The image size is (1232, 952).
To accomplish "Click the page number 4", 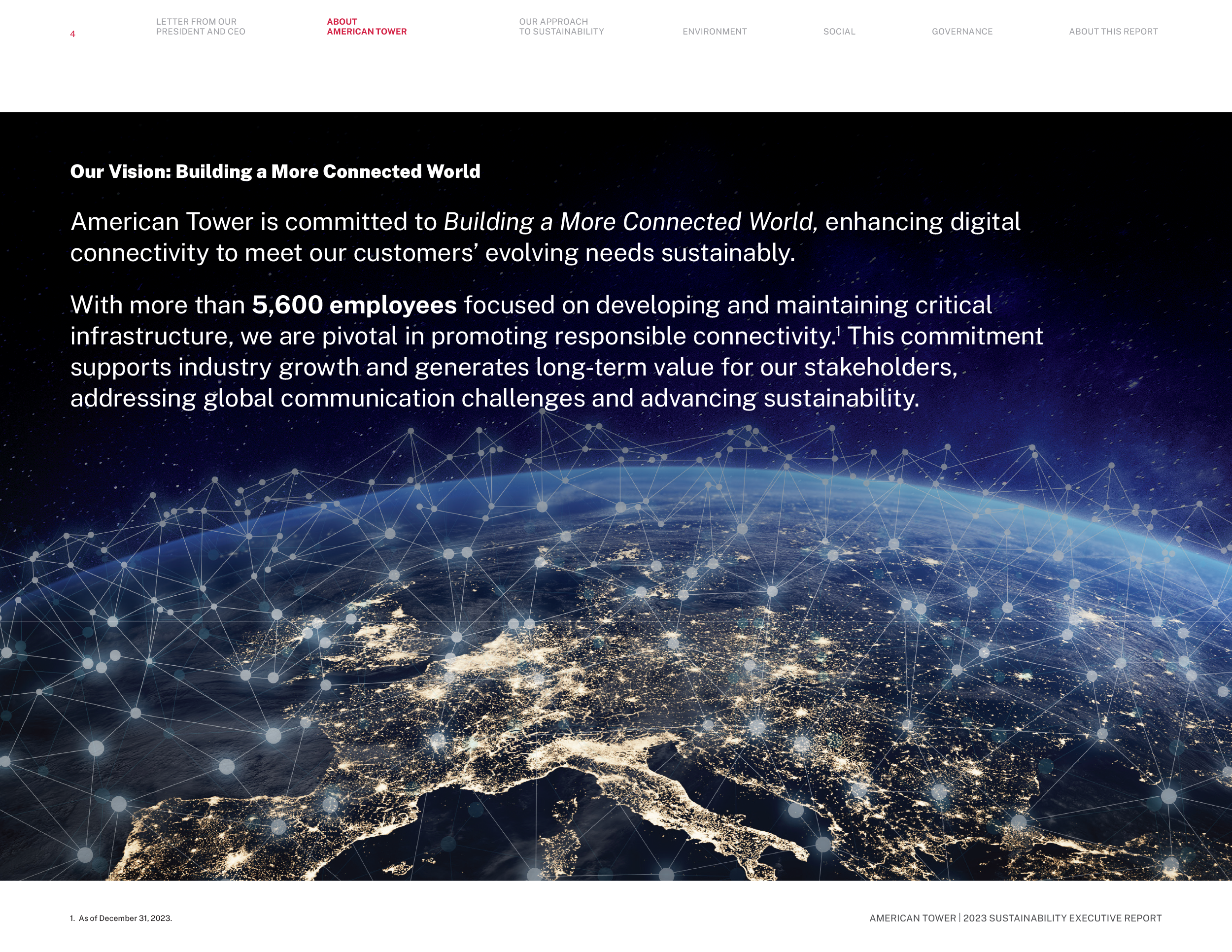I will 73,34.
